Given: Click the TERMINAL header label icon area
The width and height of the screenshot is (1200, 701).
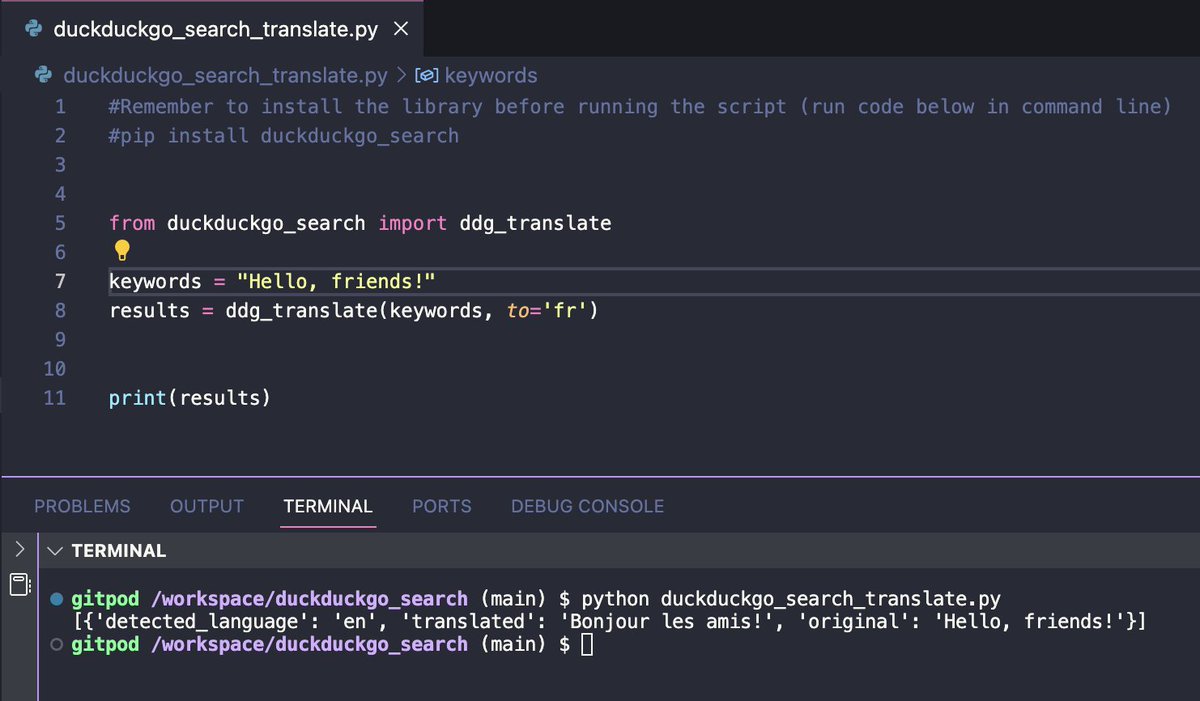Looking at the screenshot, I should click(118, 550).
